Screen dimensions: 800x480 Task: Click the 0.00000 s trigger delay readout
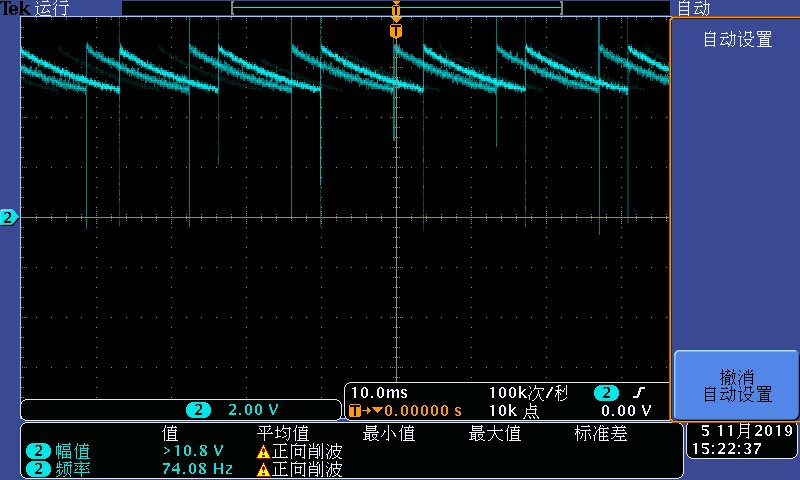(x=423, y=411)
